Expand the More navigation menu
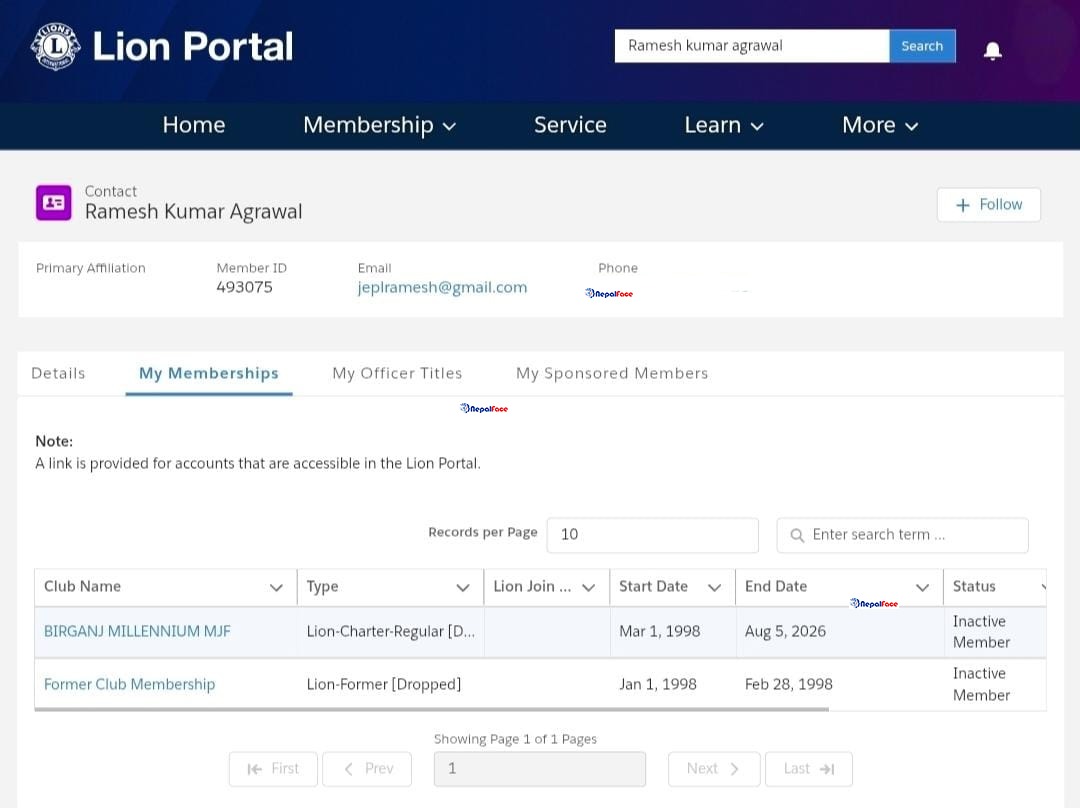Screen dimensions: 1080x808 [880, 125]
